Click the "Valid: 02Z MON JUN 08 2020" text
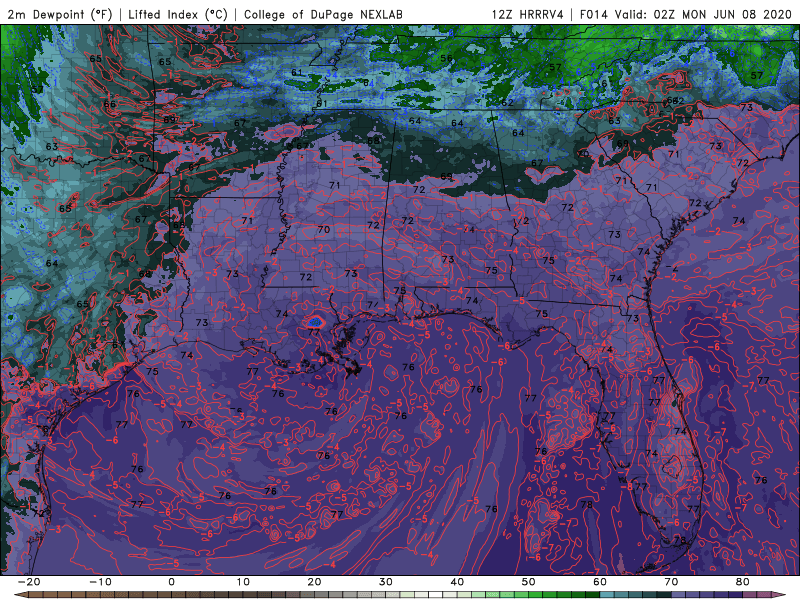The height and width of the screenshot is (600, 800). pos(703,14)
